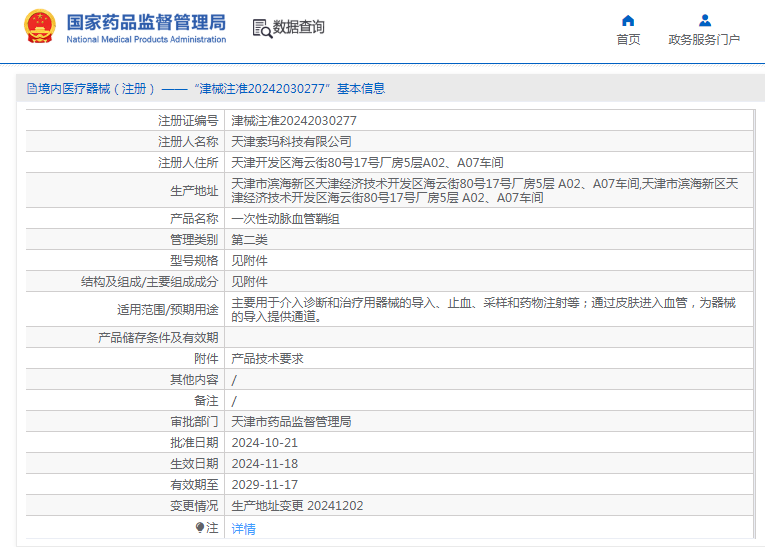This screenshot has width=765, height=547.
Task: Select 天津索玛科技有限公司 cell
Action: (489, 142)
